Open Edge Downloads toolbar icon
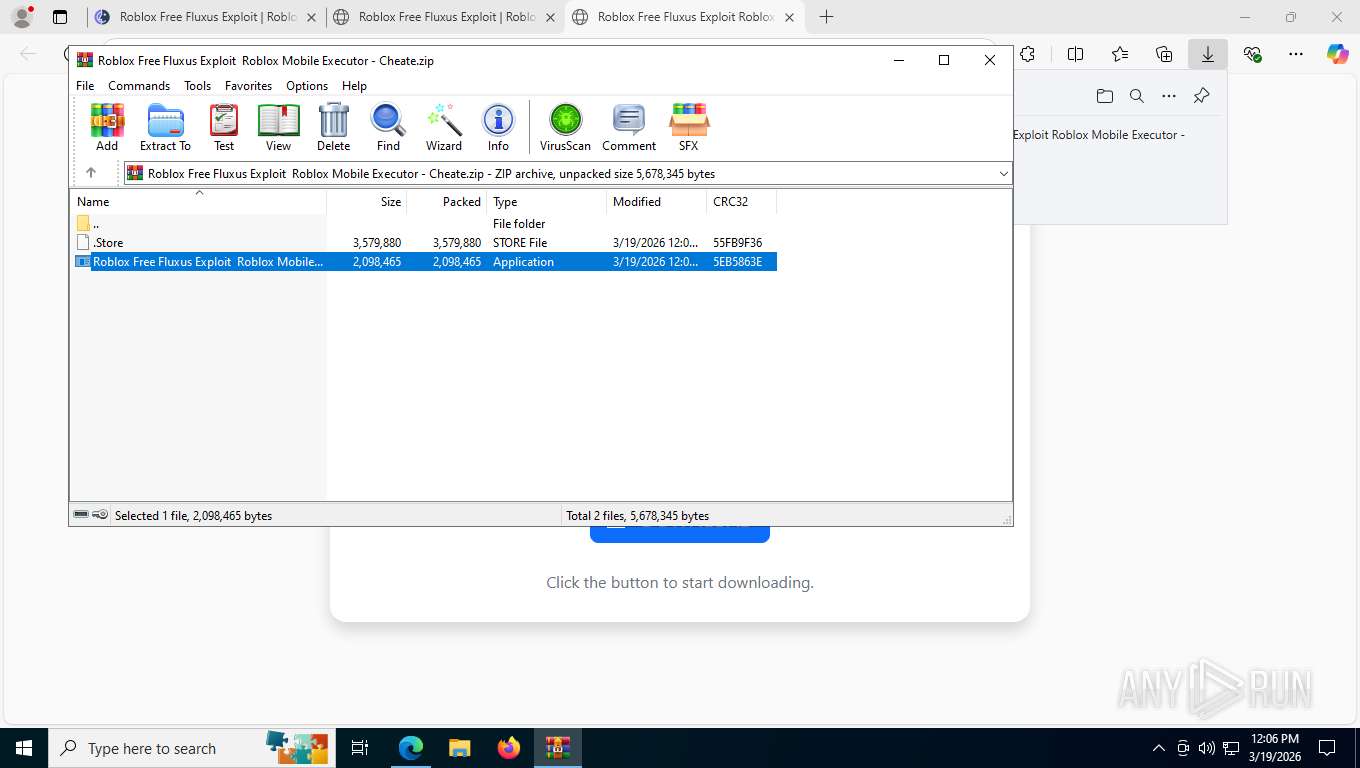This screenshot has height=768, width=1360. (1208, 55)
